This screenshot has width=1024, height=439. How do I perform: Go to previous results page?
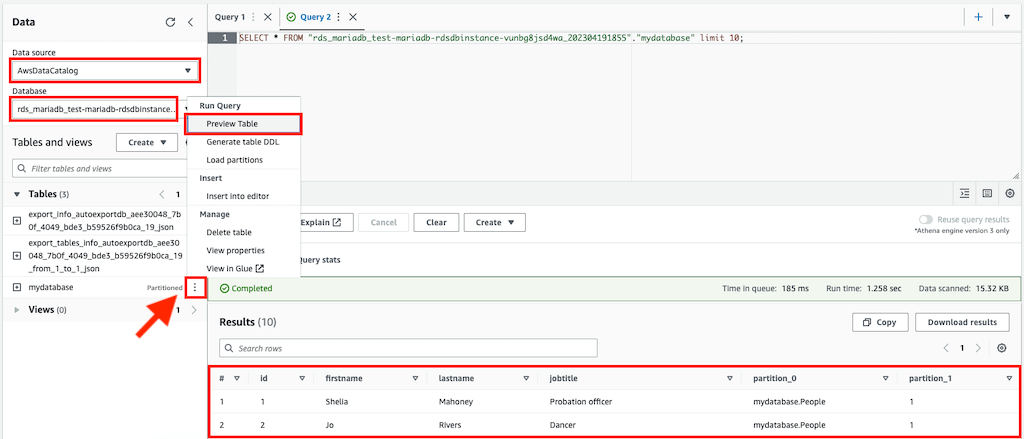[x=946, y=348]
